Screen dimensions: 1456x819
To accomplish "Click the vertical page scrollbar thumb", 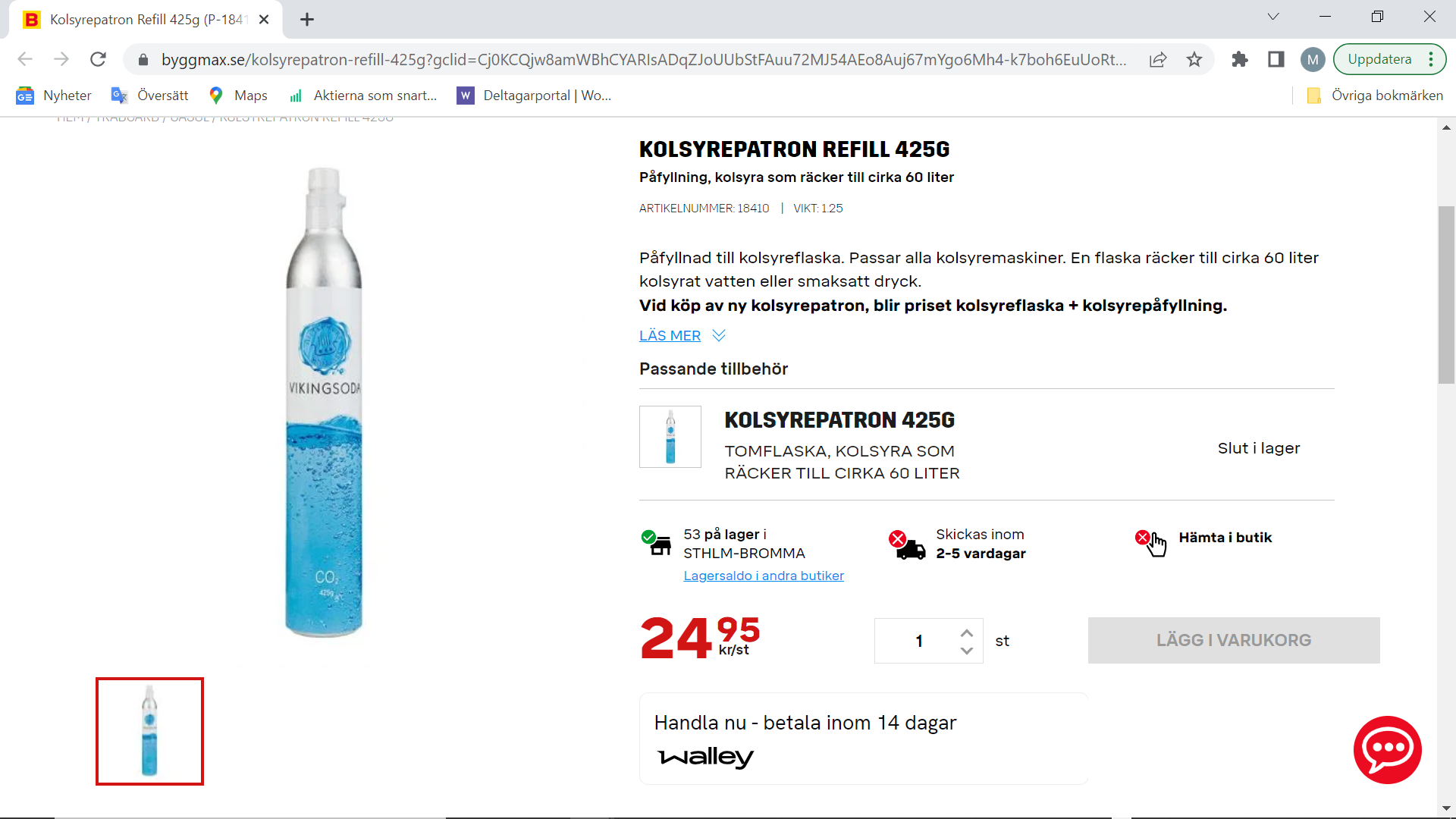I will click(1446, 294).
